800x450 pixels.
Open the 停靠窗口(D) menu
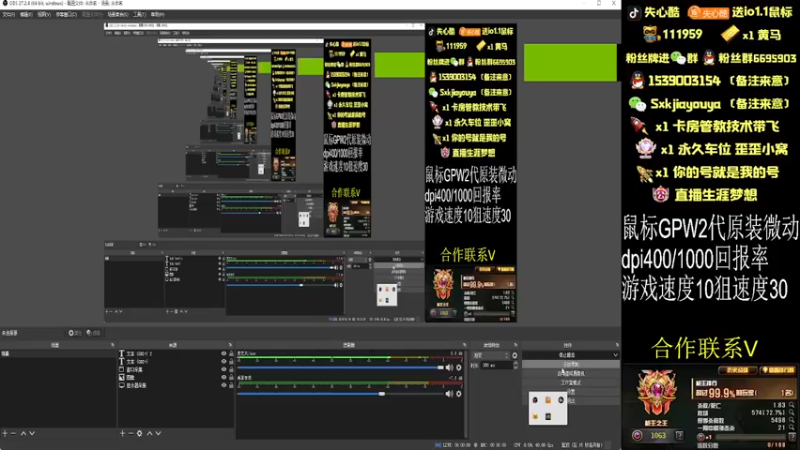pos(66,14)
